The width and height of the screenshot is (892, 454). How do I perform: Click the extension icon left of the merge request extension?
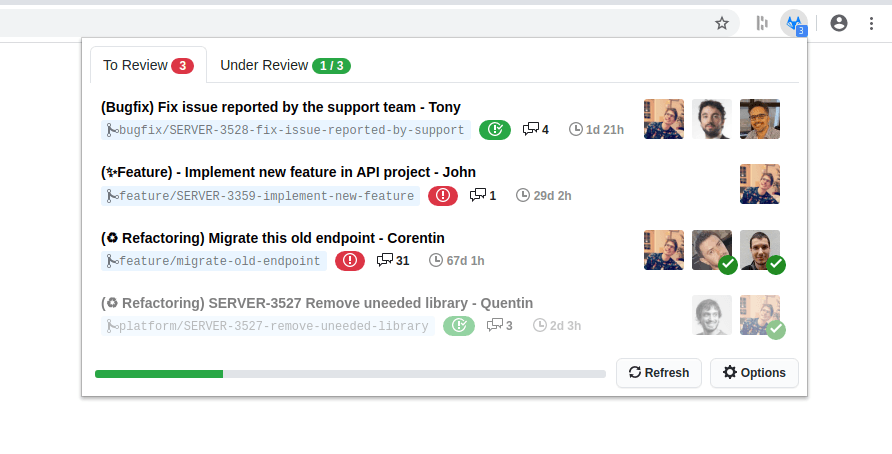(x=762, y=23)
